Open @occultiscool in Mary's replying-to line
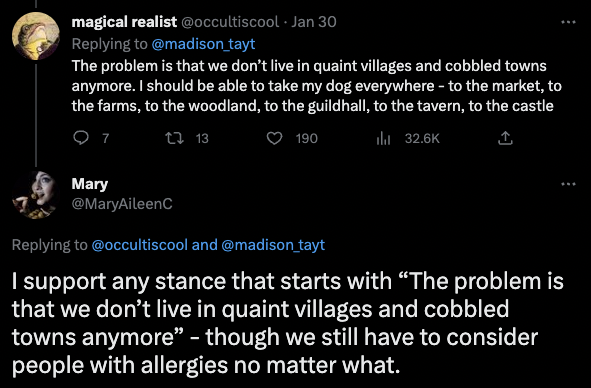The height and width of the screenshot is (388, 591). click(x=139, y=245)
